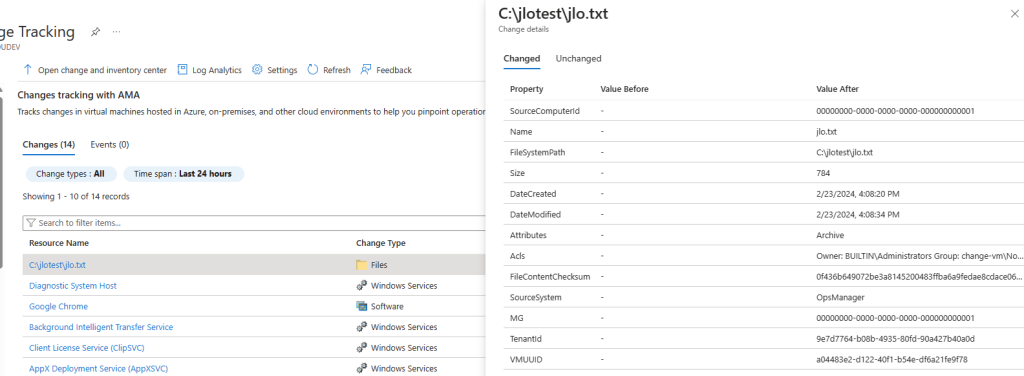This screenshot has width=1024, height=376.
Task: Select the Changed tab
Action: click(522, 58)
